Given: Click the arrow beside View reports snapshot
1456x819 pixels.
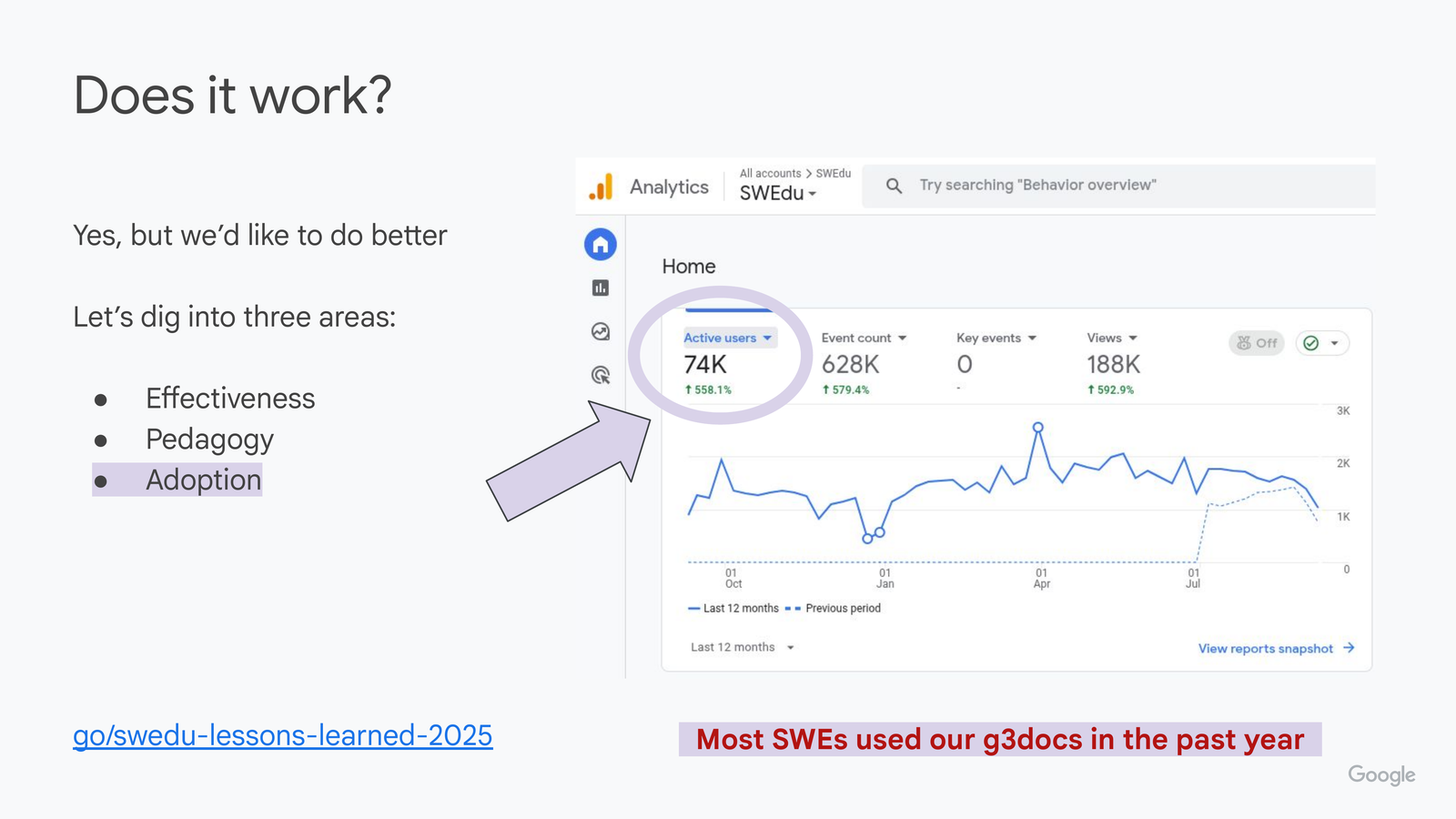Looking at the screenshot, I should coord(1349,648).
